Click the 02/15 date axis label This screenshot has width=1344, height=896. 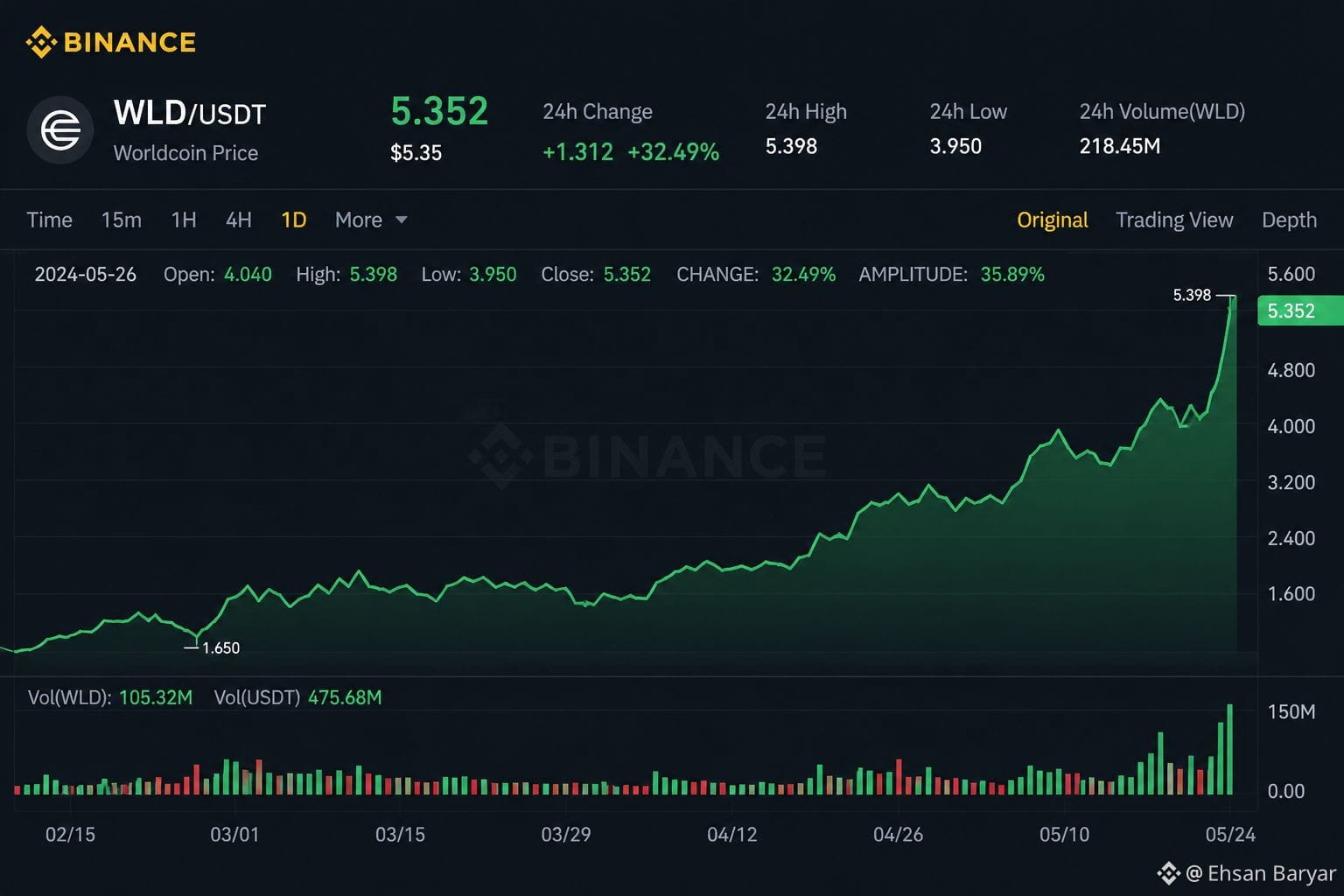click(x=70, y=835)
